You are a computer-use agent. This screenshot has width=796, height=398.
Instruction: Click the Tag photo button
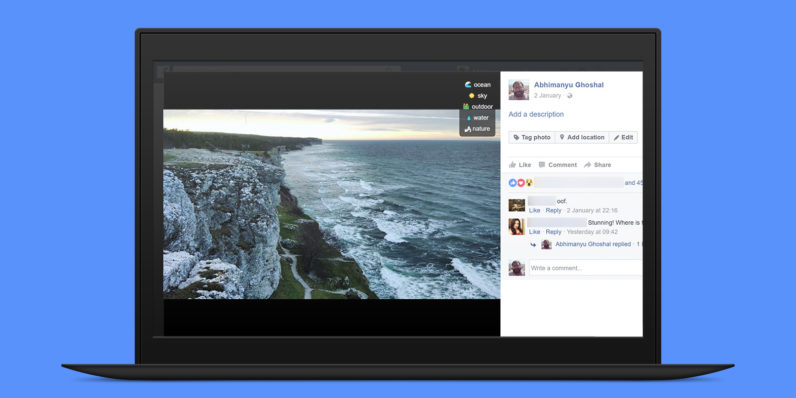[532, 138]
